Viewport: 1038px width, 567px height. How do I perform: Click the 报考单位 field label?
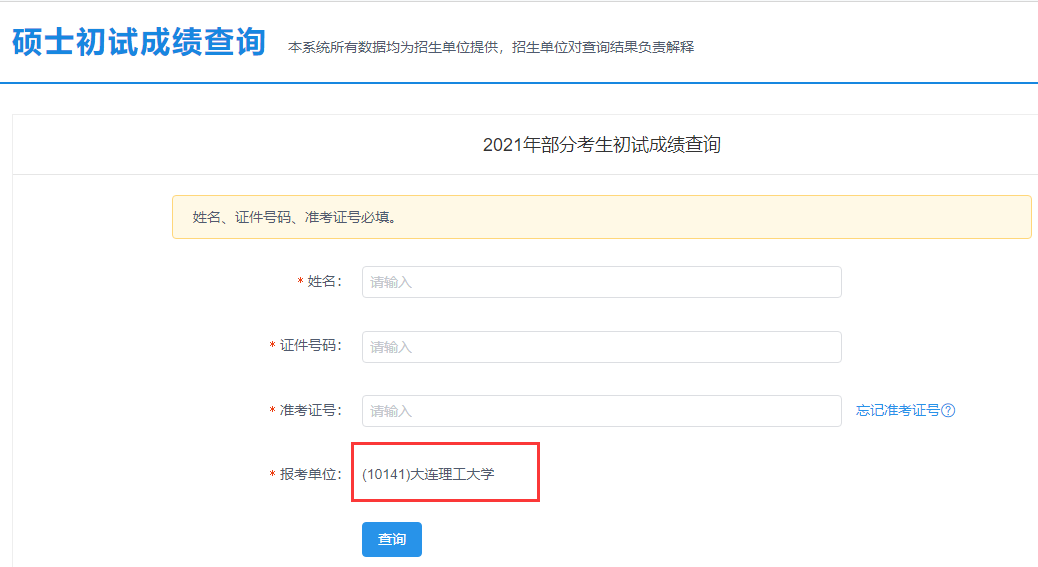click(310, 474)
